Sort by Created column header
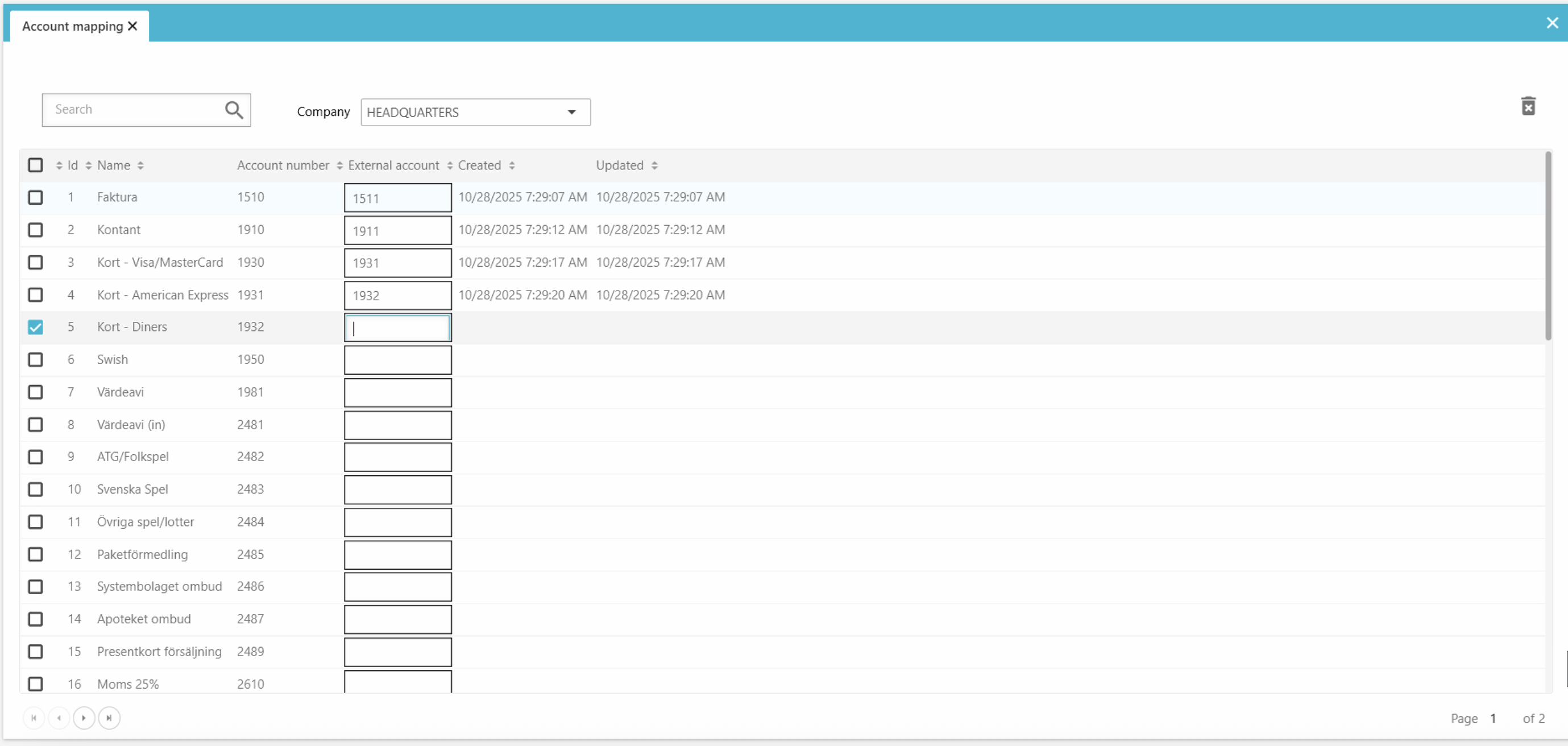 point(480,165)
